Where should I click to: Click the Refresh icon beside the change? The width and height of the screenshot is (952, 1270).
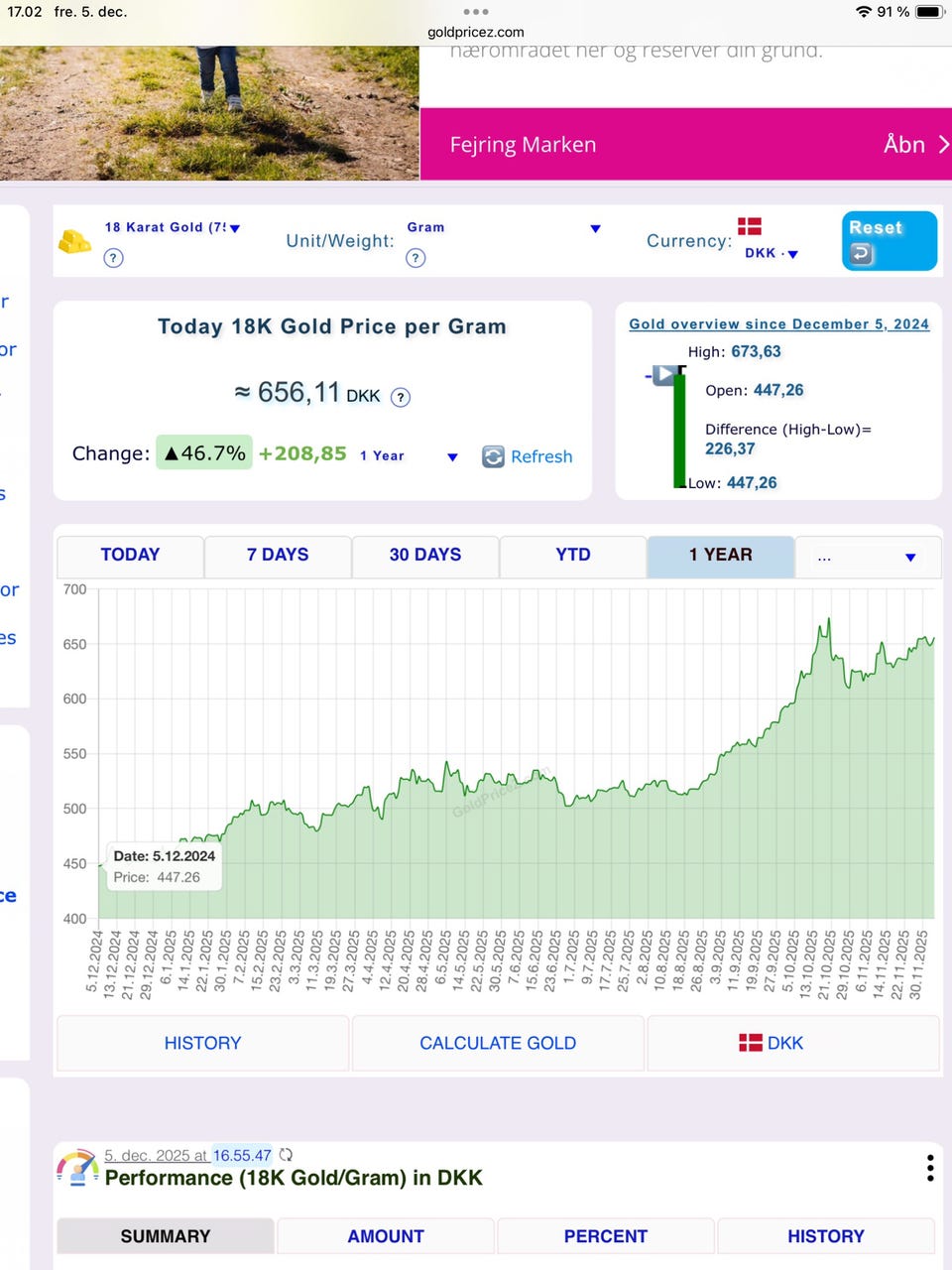coord(493,456)
